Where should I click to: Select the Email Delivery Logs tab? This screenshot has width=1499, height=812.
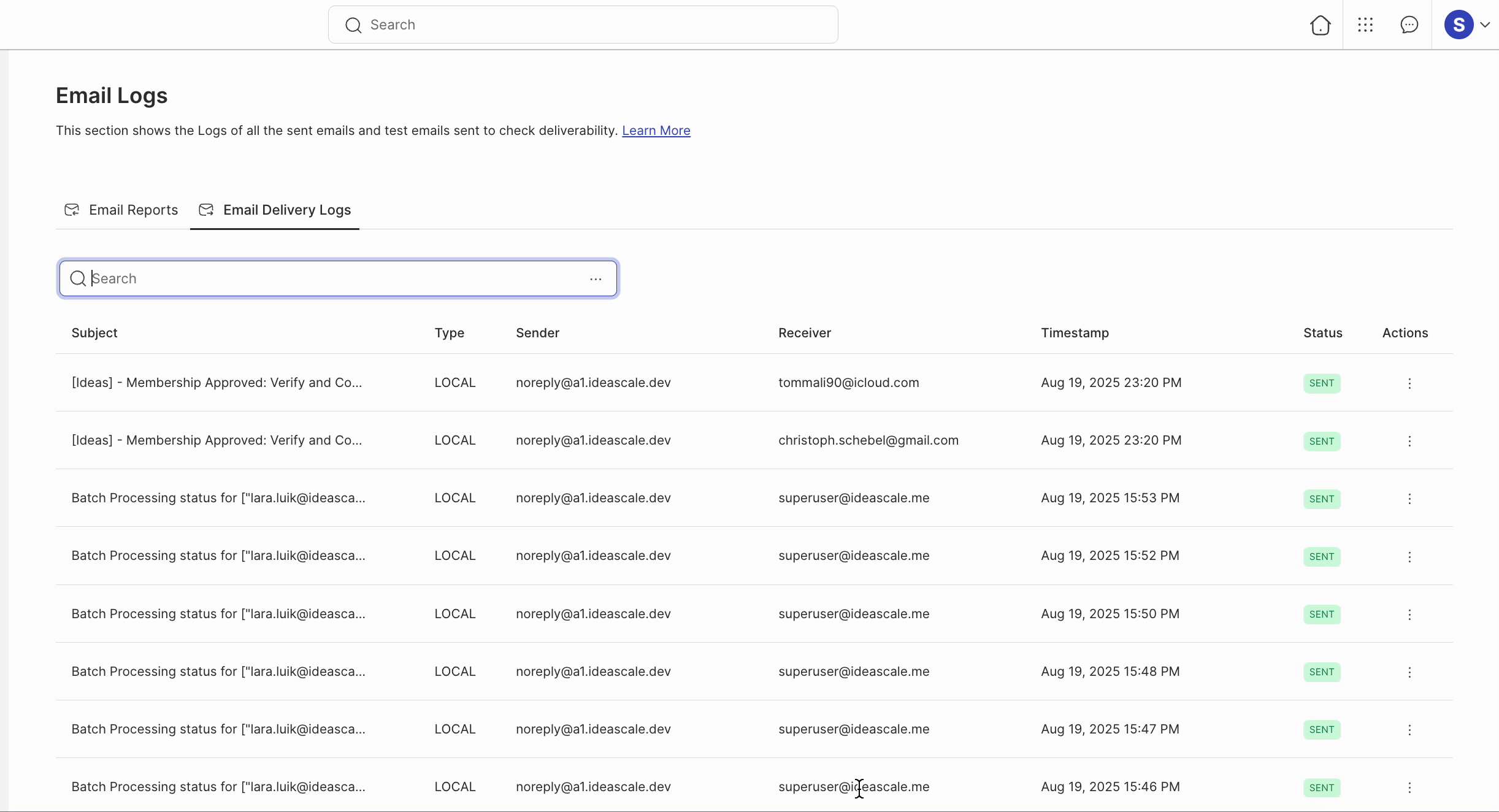(x=275, y=210)
